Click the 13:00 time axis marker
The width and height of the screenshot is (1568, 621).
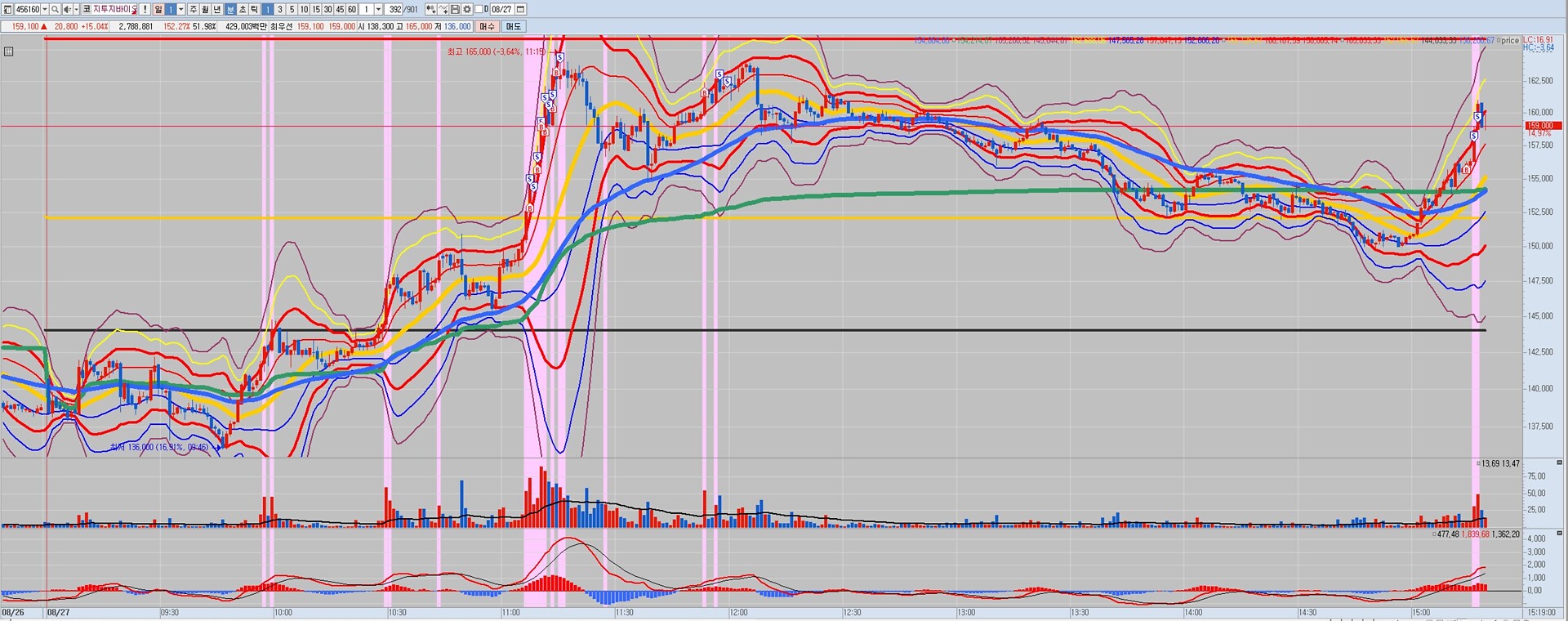point(966,612)
